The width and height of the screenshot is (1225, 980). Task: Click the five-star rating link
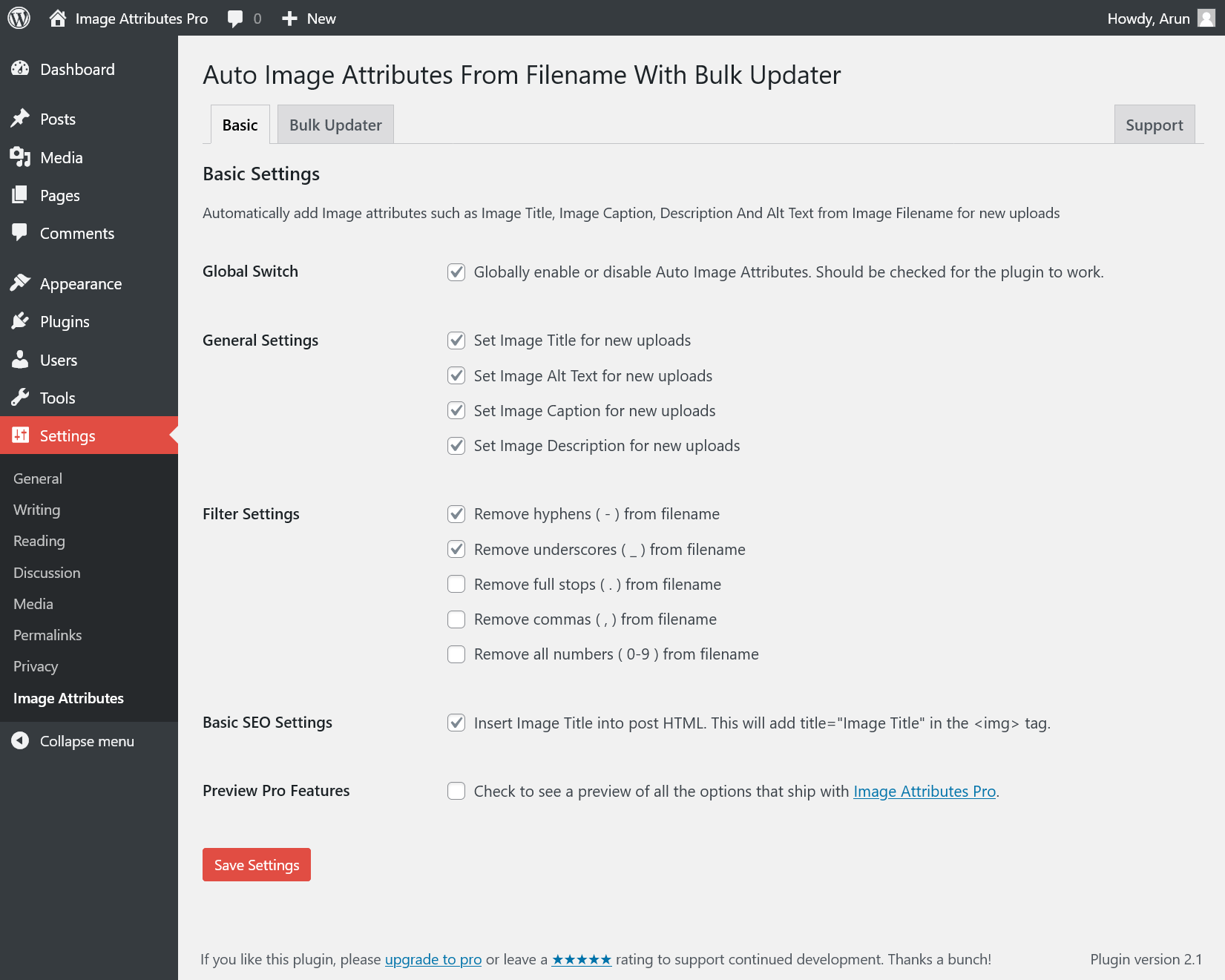coord(582,959)
